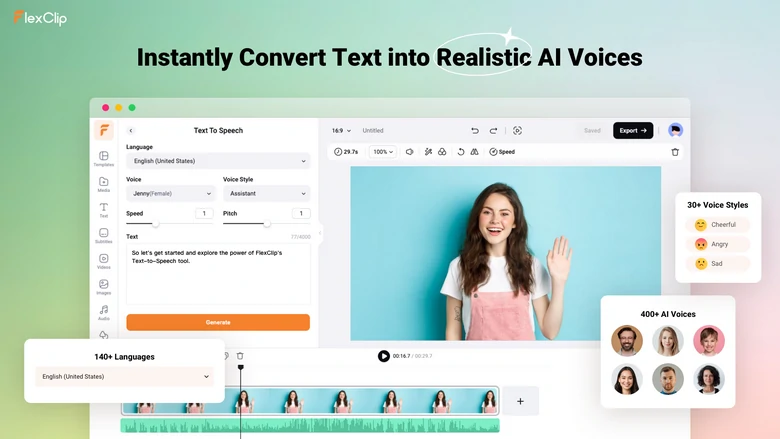Open the 16:9 aspect ratio dropdown
Image resolution: width=780 pixels, height=439 pixels.
(341, 131)
